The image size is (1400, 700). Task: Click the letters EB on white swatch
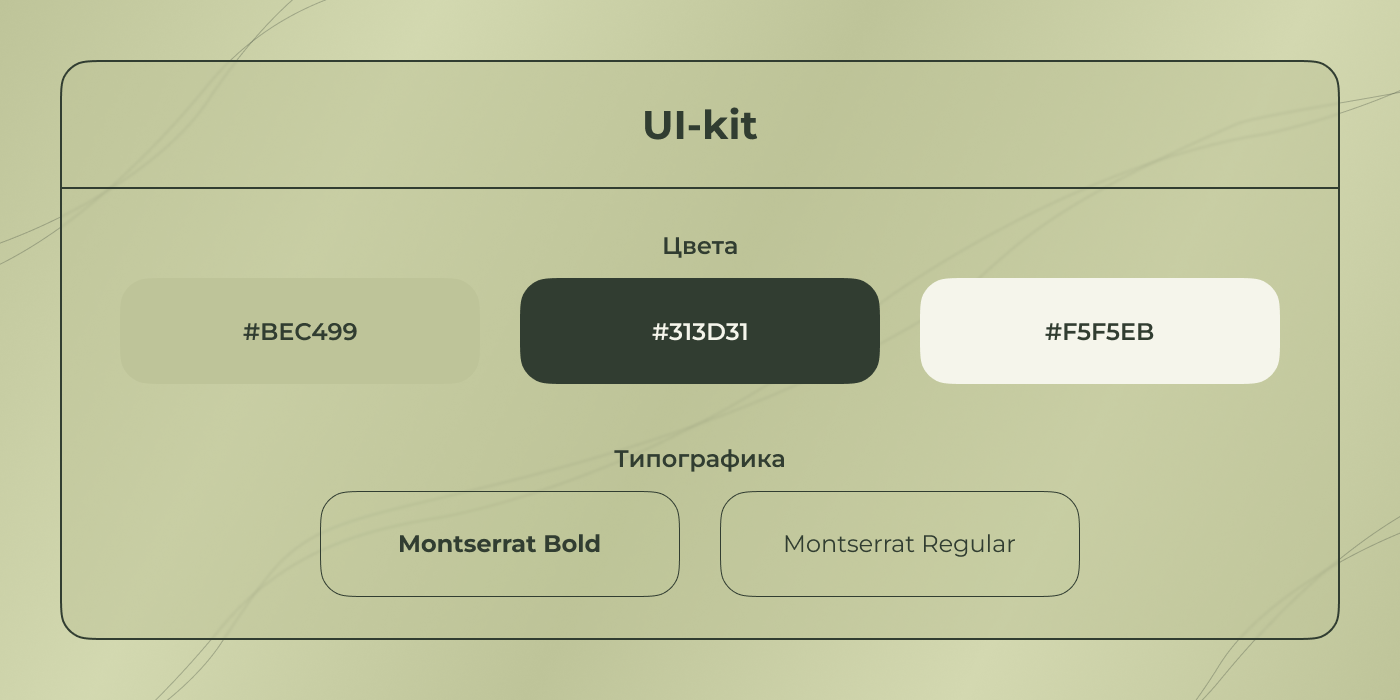(x=1139, y=332)
